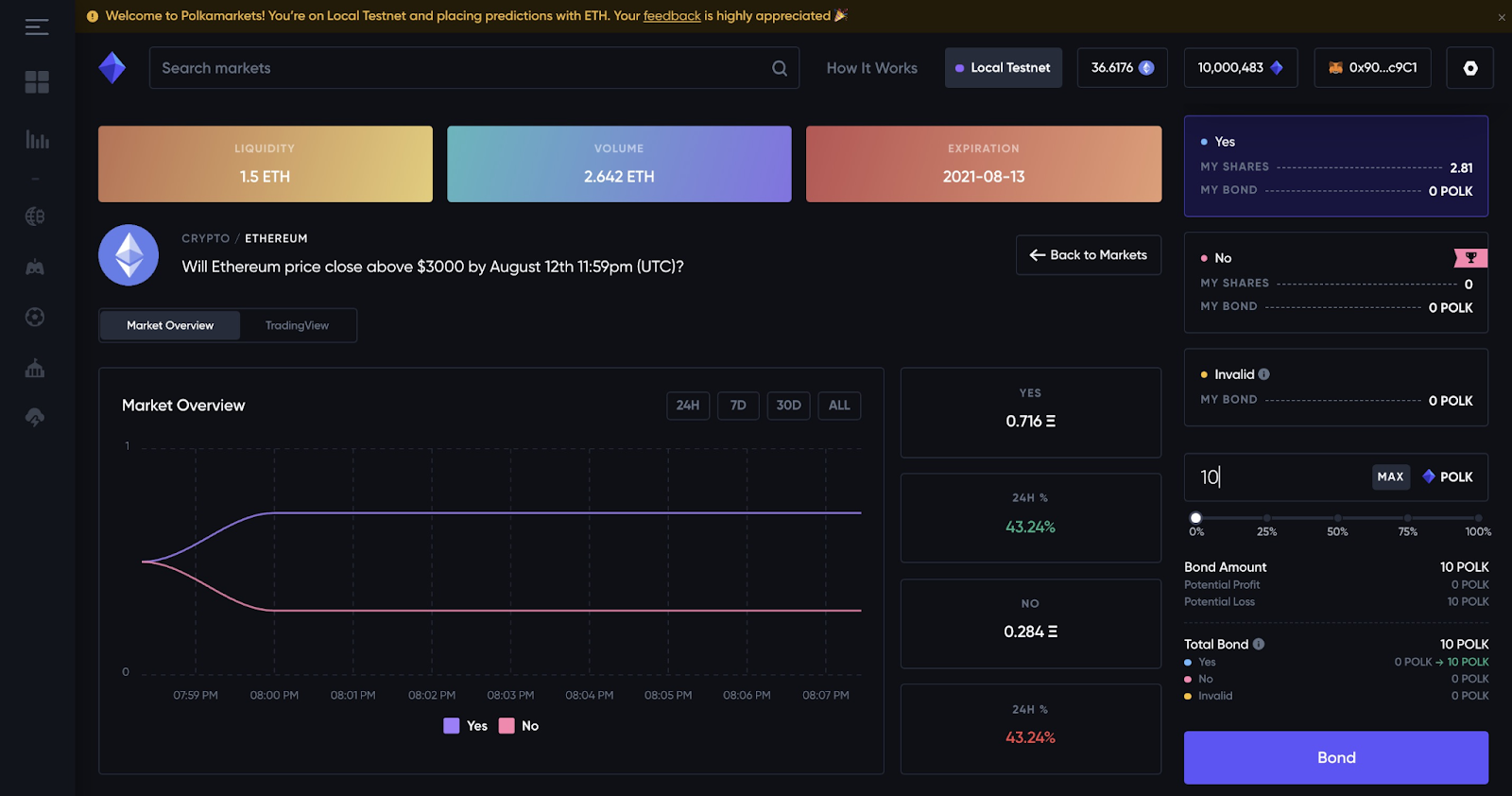Switch to Market Overview tab

click(170, 325)
